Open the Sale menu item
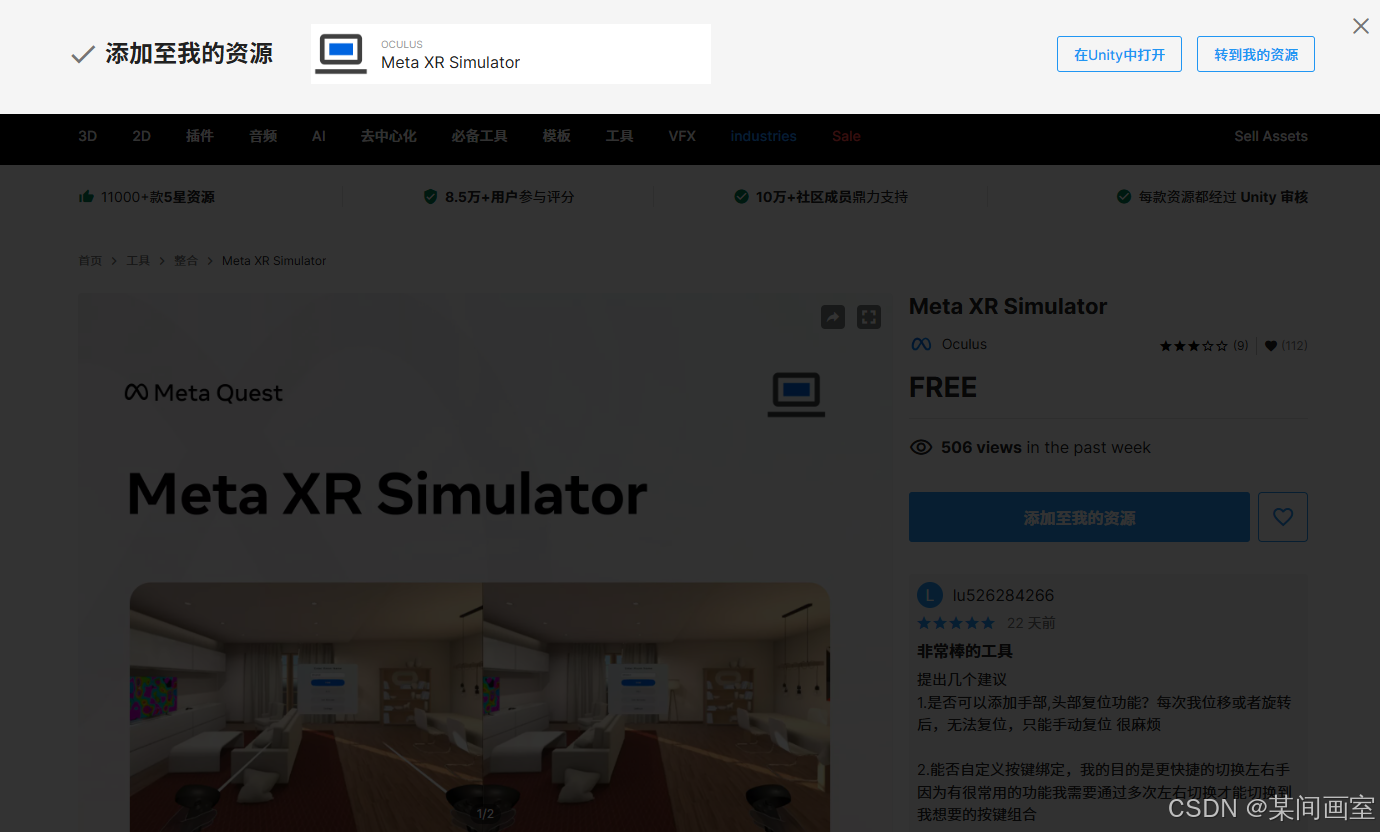The width and height of the screenshot is (1380, 832). (846, 136)
